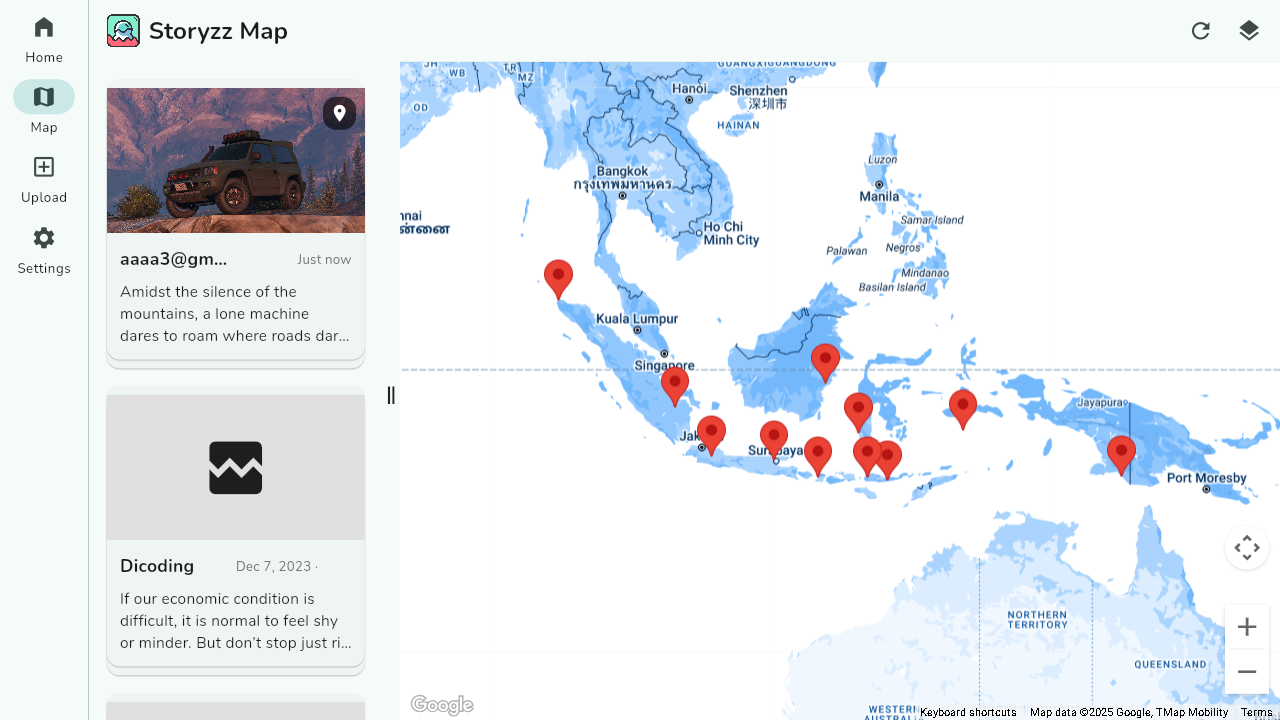
Task: Click the broken-image placeholder on the Dicoding card
Action: [235, 466]
